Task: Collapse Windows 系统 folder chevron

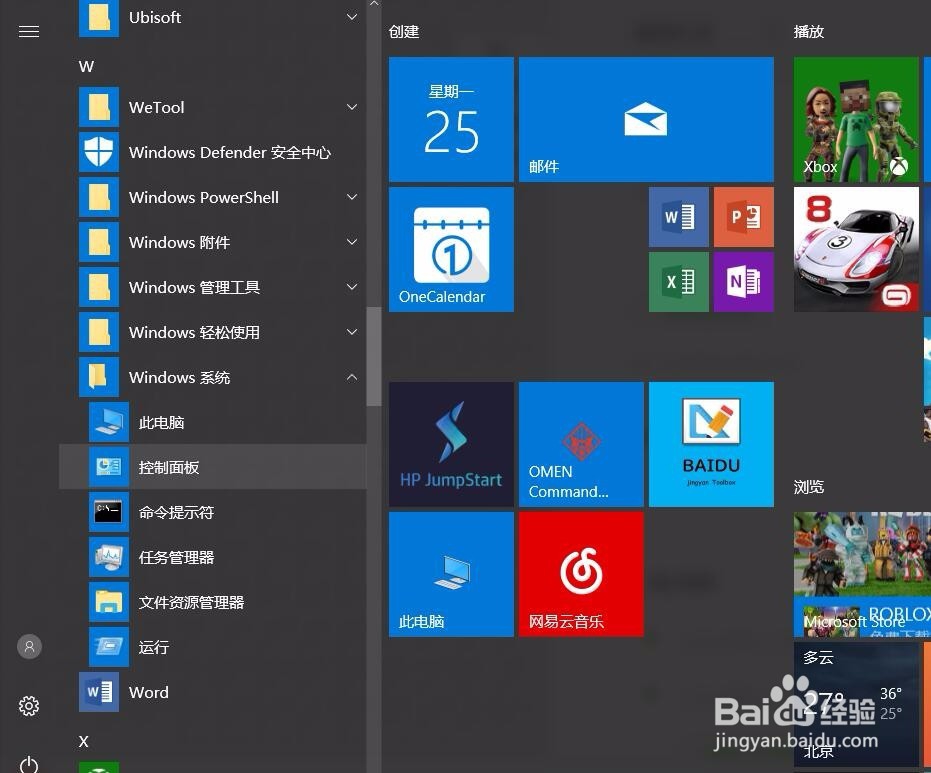Action: pos(352,377)
